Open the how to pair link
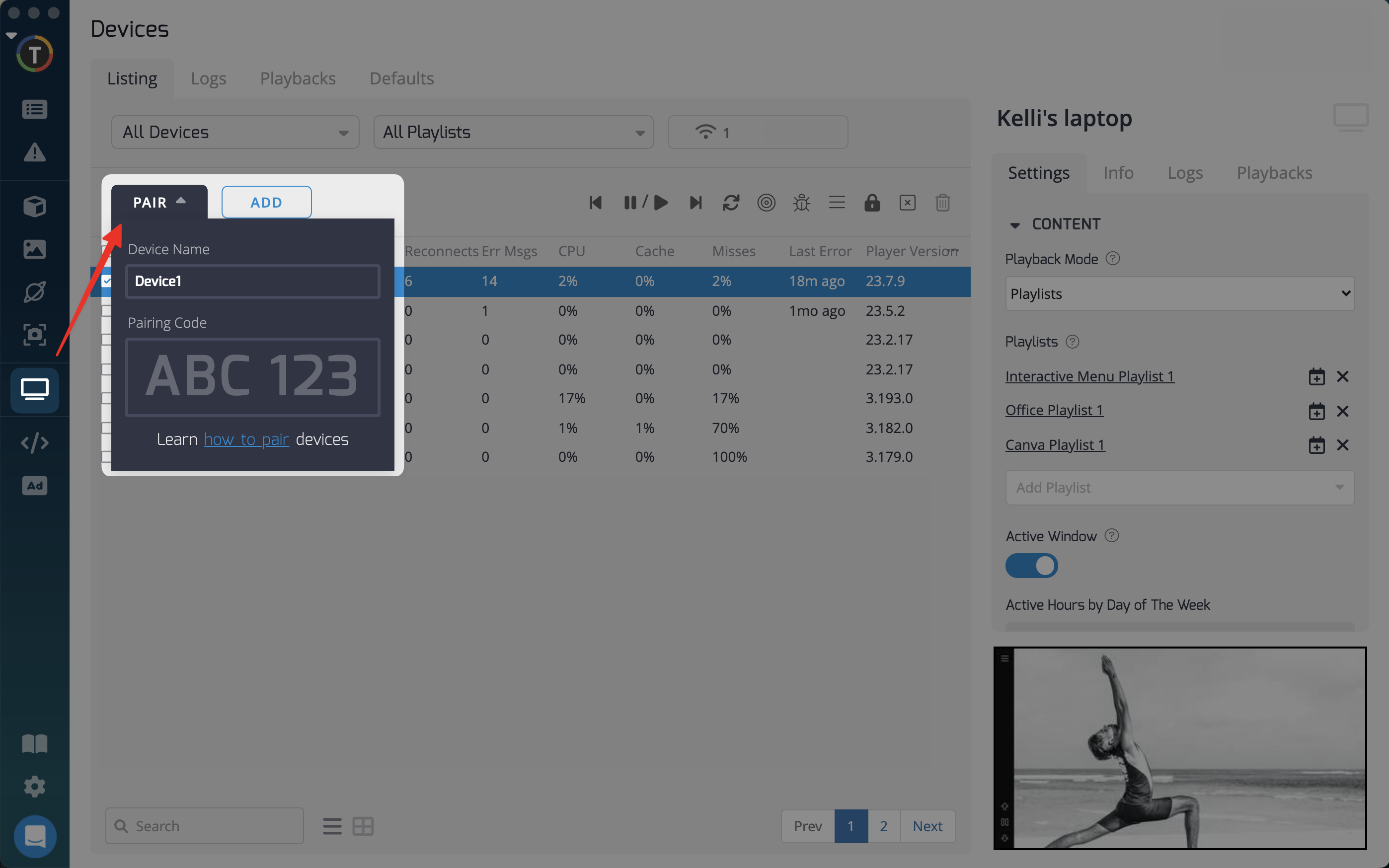 click(246, 439)
